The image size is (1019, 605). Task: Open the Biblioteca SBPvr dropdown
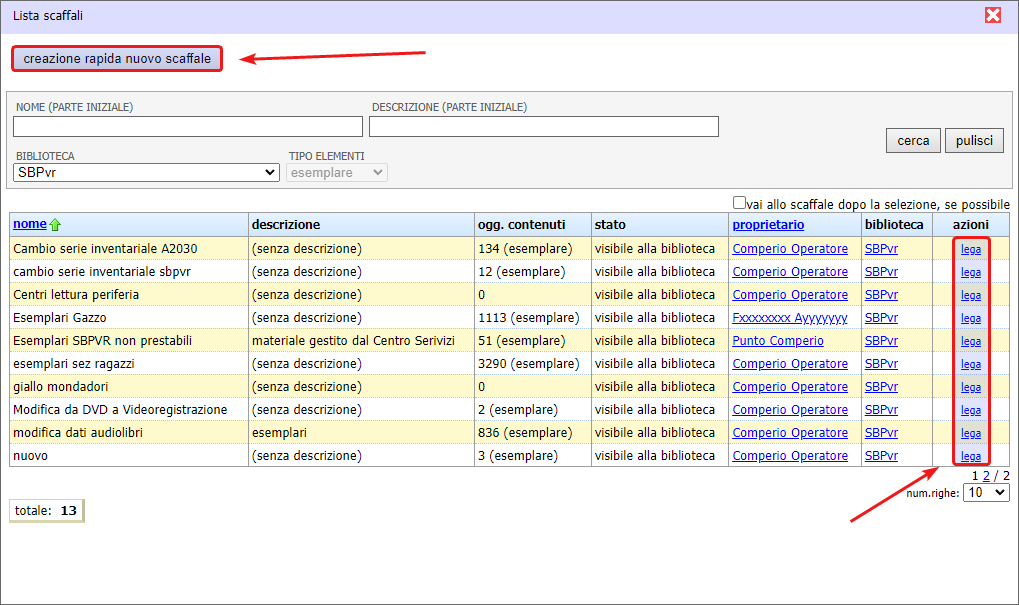146,173
